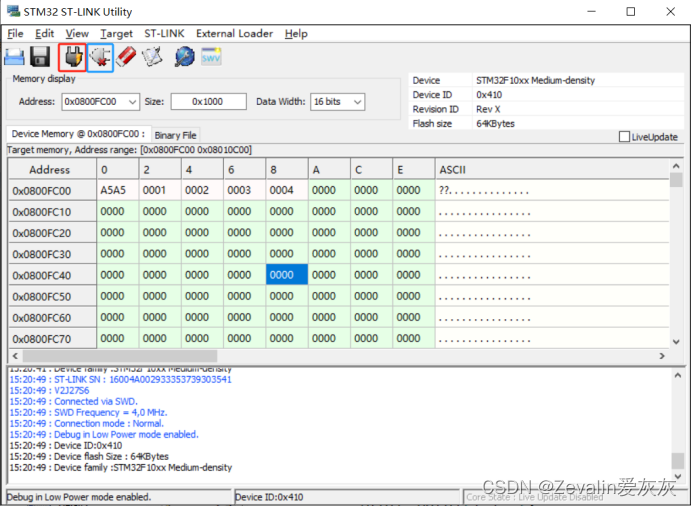The width and height of the screenshot is (692, 506).
Task: Open ST-LINK firmware update globe icon
Action: click(x=184, y=57)
